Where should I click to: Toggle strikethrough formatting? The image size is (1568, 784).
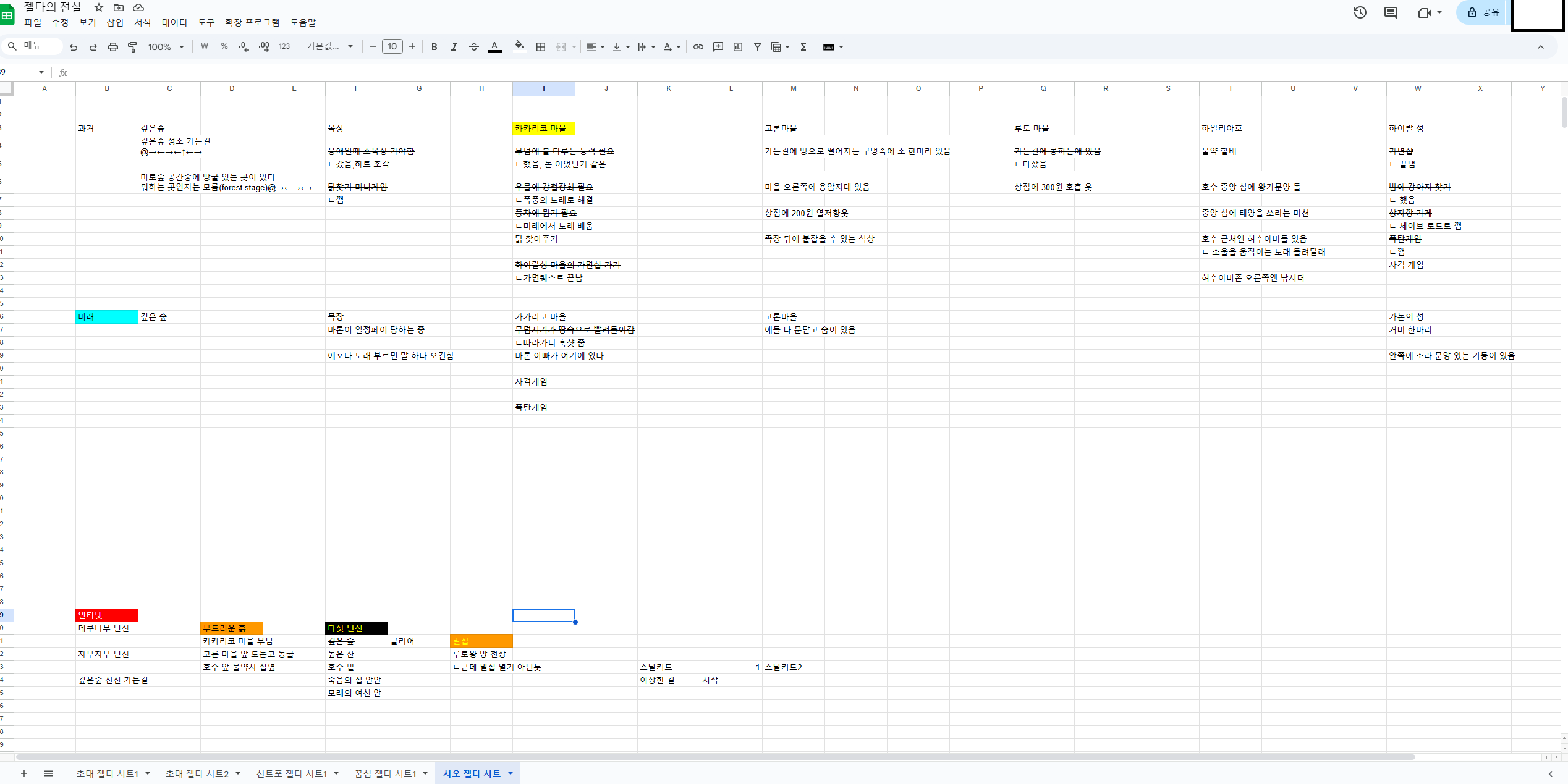click(474, 47)
